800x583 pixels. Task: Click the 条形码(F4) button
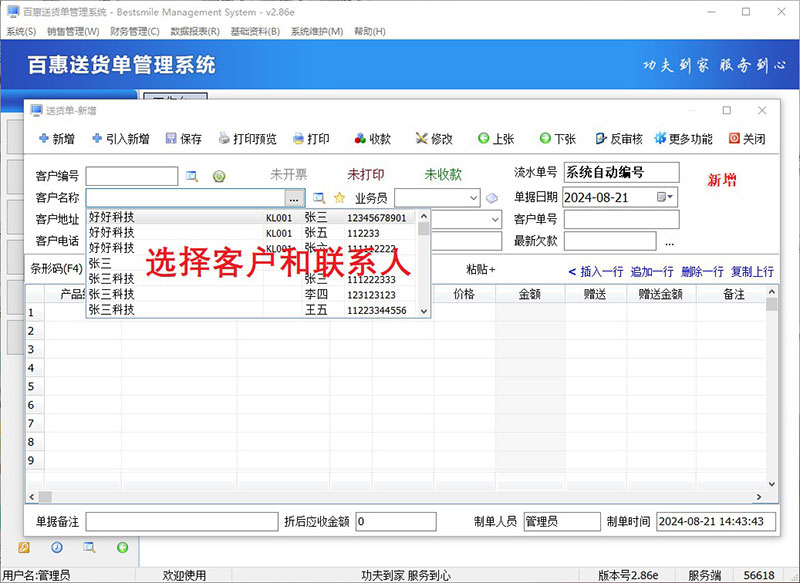click(x=56, y=268)
